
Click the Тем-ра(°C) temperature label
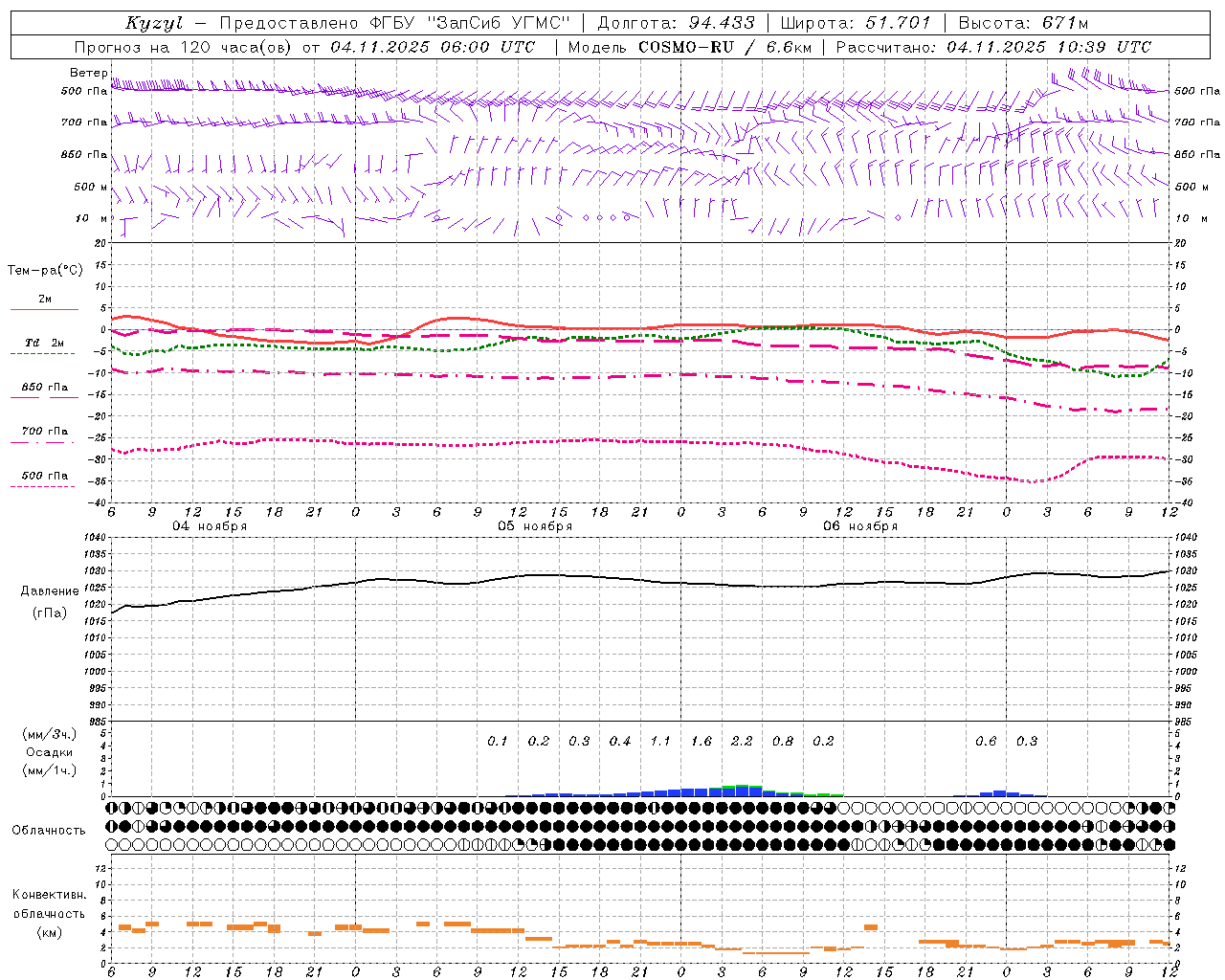pos(45,271)
